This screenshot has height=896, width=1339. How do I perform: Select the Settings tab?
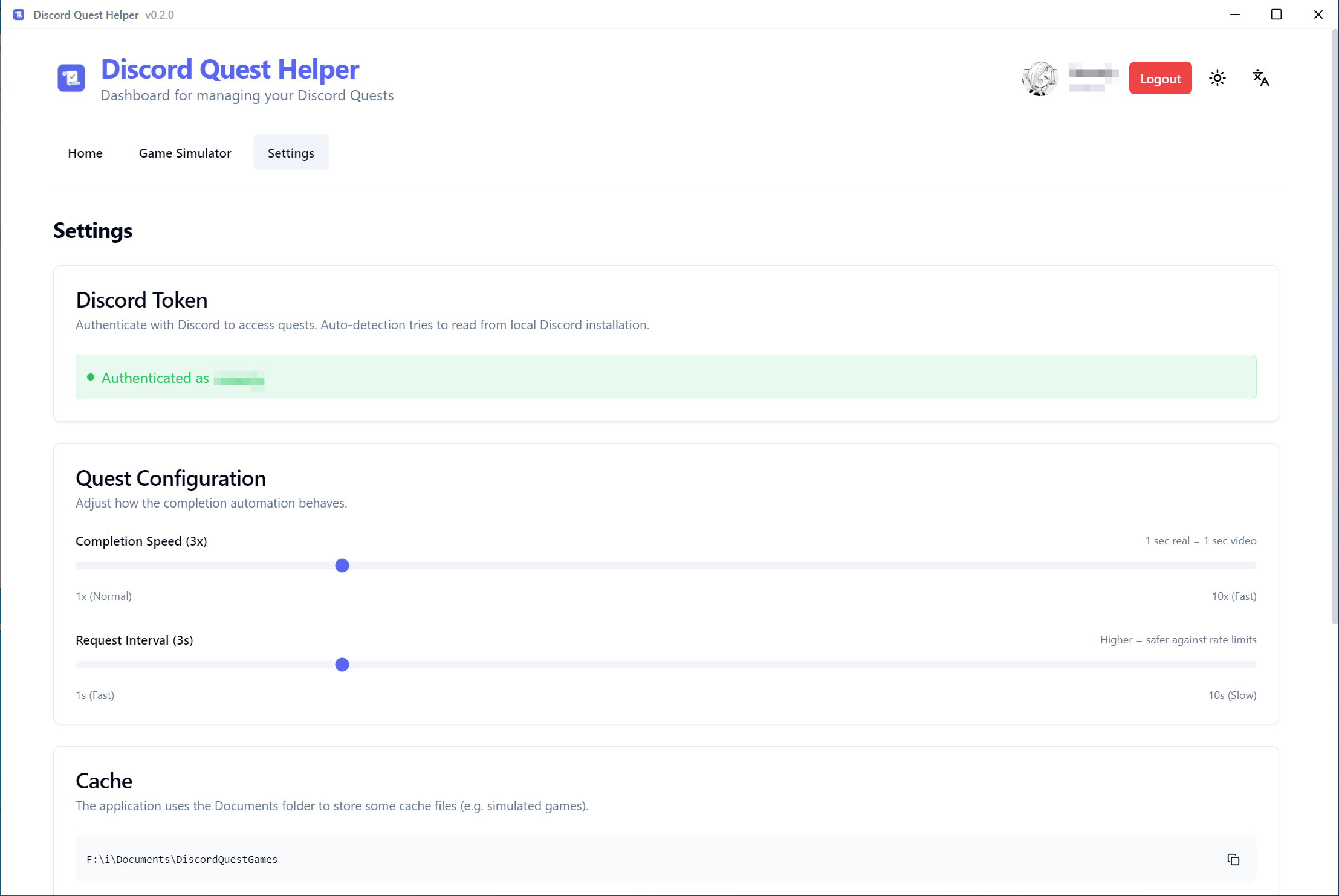pos(291,153)
